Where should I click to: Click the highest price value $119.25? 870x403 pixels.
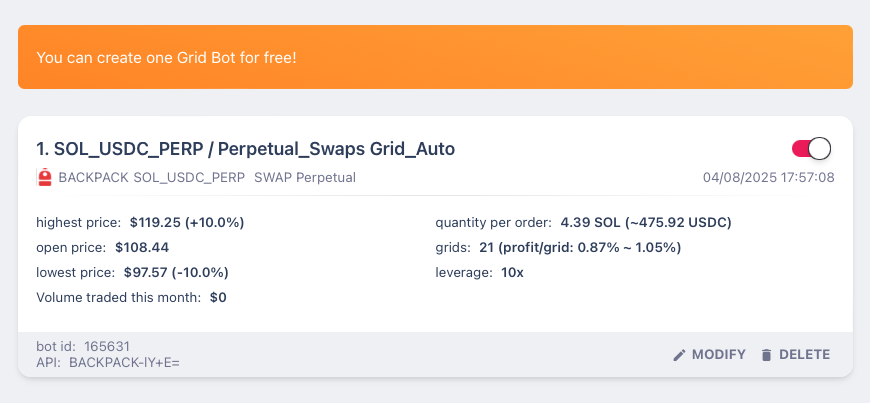tap(187, 223)
